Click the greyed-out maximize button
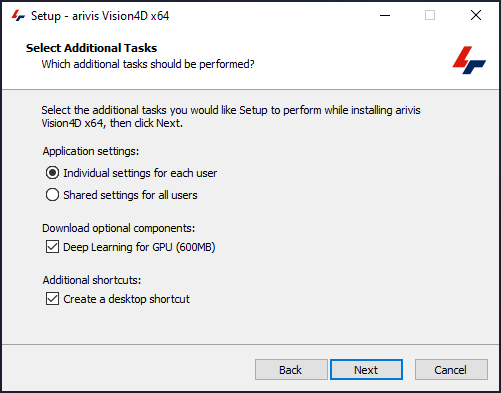The image size is (501, 393). tap(430, 15)
